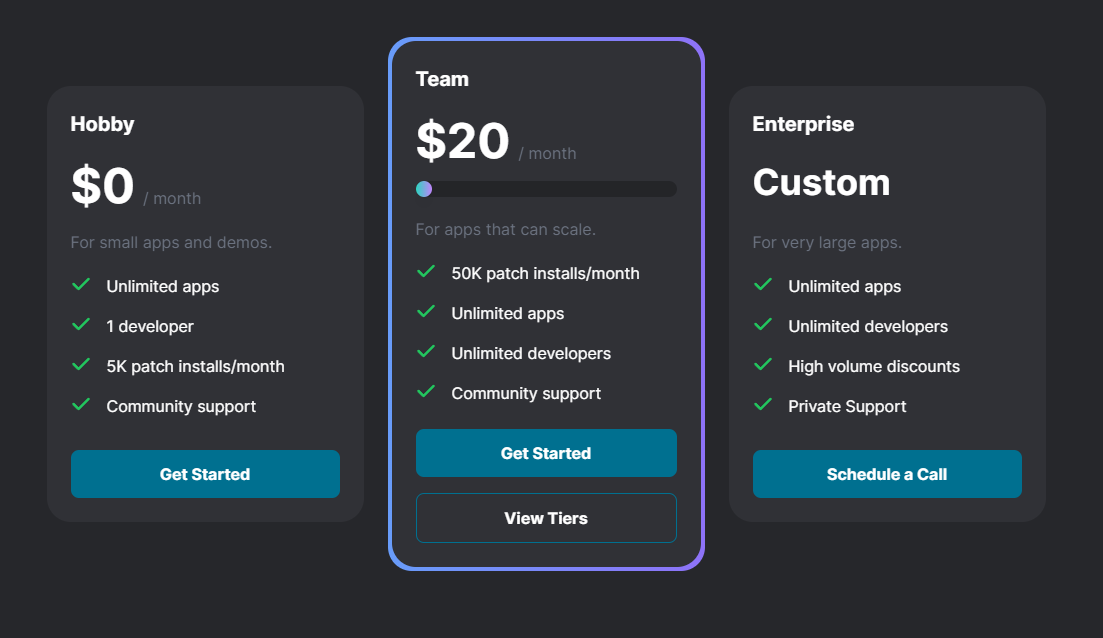
Task: Click Get Started in the Hobby plan
Action: [x=205, y=474]
